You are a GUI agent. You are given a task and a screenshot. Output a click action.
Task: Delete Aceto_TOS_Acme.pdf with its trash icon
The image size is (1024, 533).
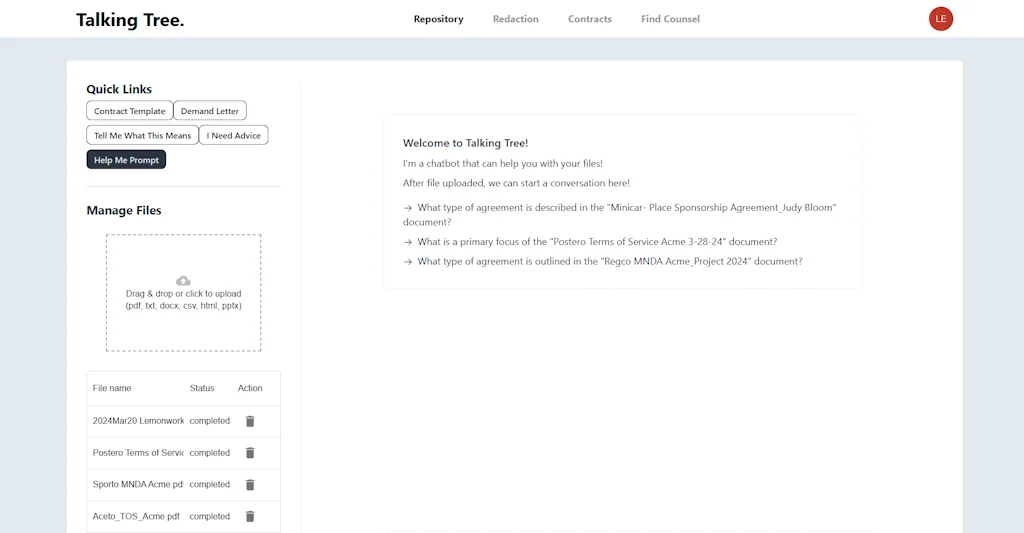[x=250, y=517]
